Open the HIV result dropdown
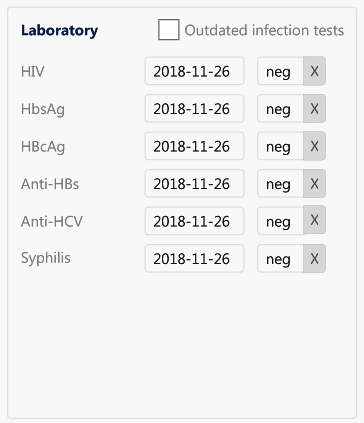The height and width of the screenshot is (423, 364). tap(280, 71)
